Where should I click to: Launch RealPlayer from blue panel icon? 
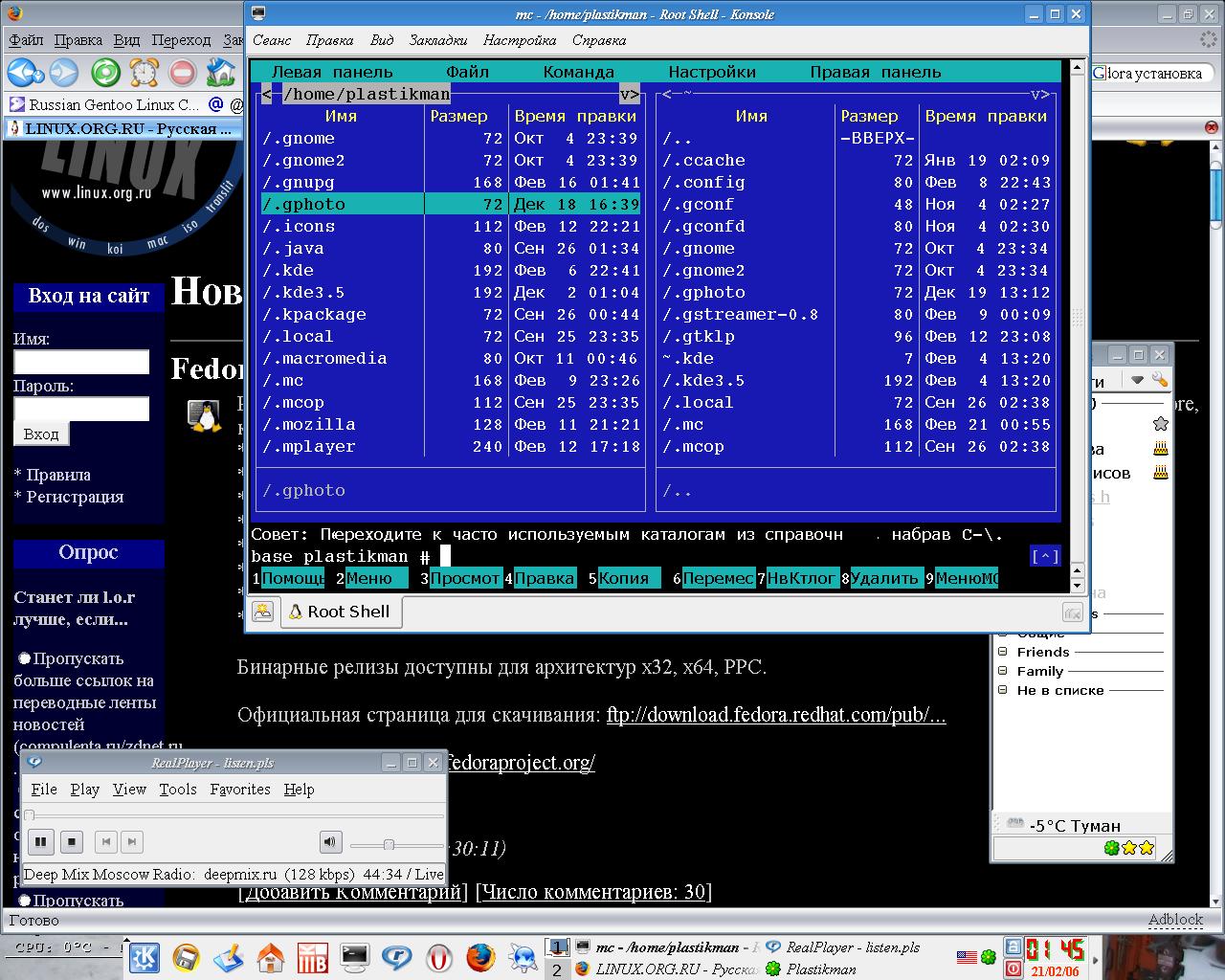(x=397, y=957)
